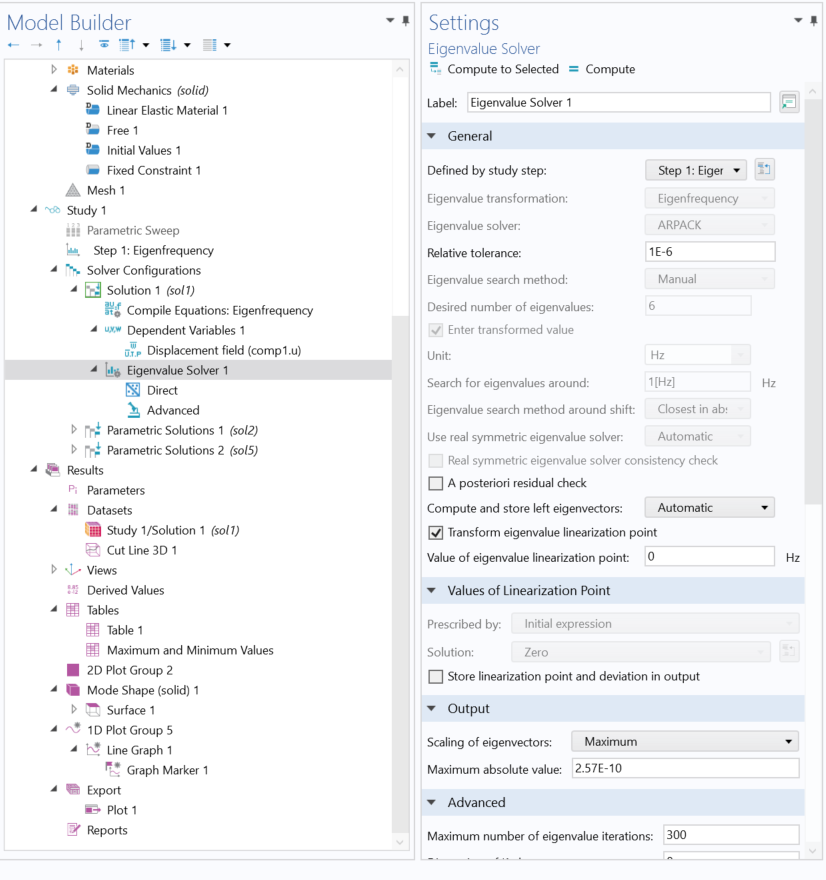Screen dimensions: 826x880
Task: Click the move up arrow icon
Action: [59, 45]
